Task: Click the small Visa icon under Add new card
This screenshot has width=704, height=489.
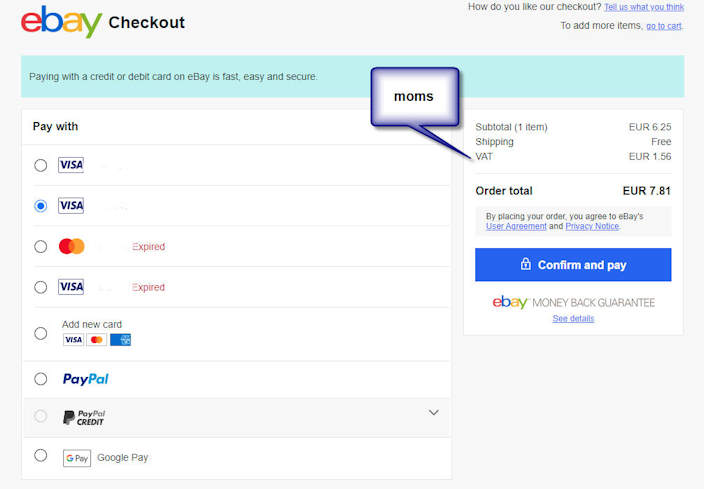Action: point(73,339)
